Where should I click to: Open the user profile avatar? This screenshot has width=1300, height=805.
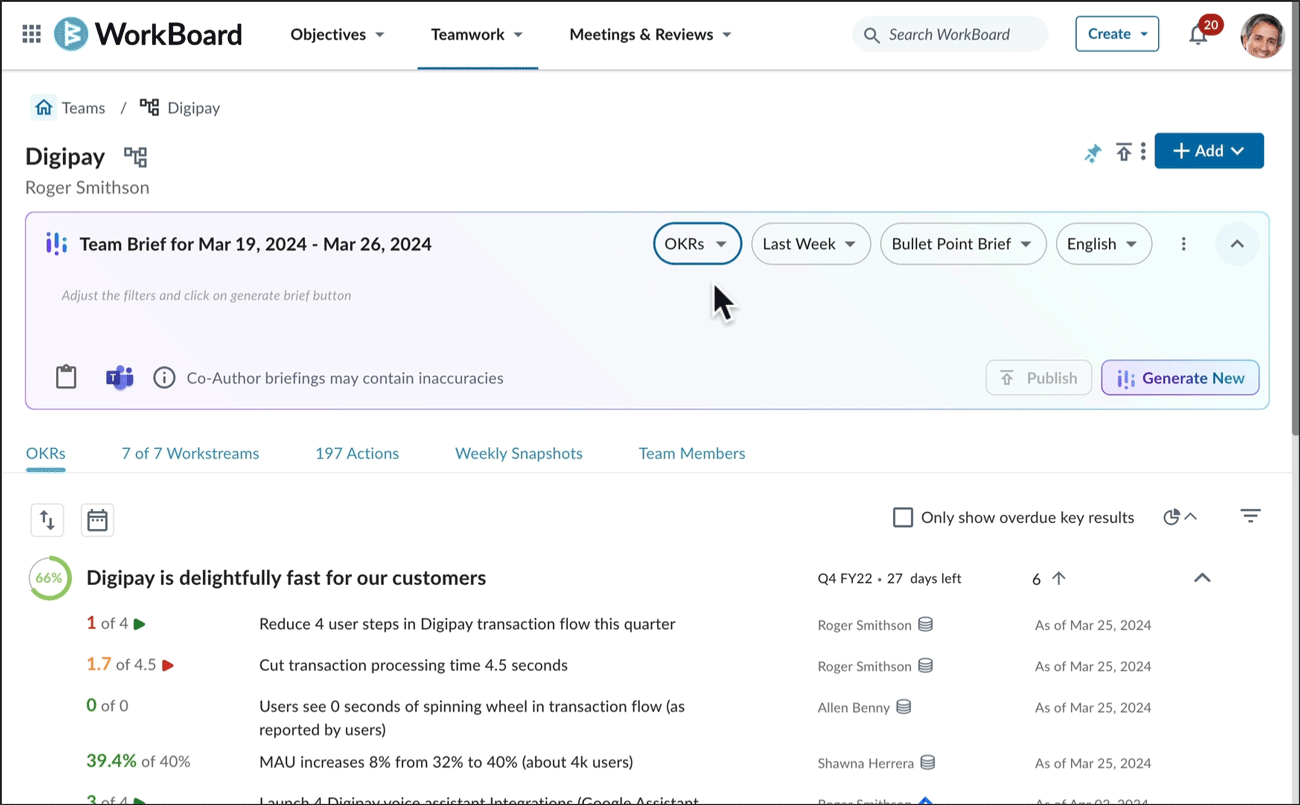click(x=1262, y=35)
